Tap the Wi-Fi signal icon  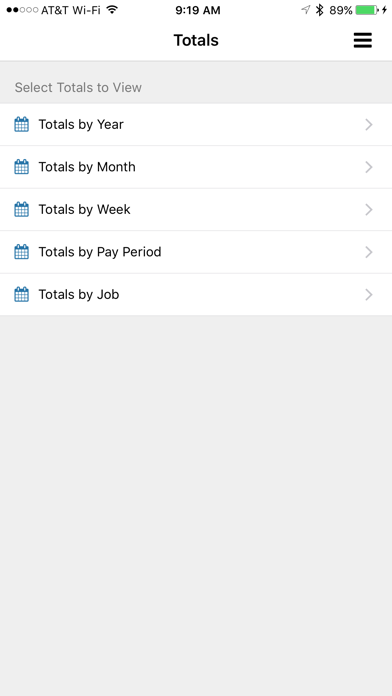(112, 10)
